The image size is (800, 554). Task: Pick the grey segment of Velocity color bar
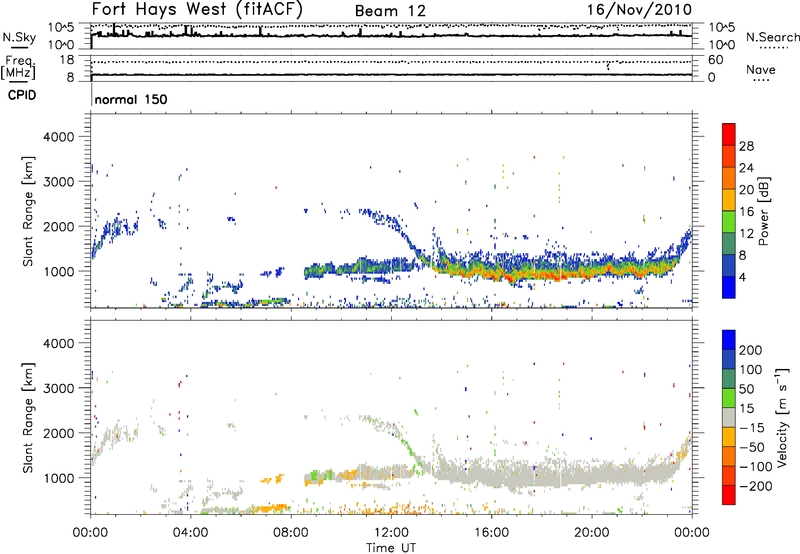(729, 418)
